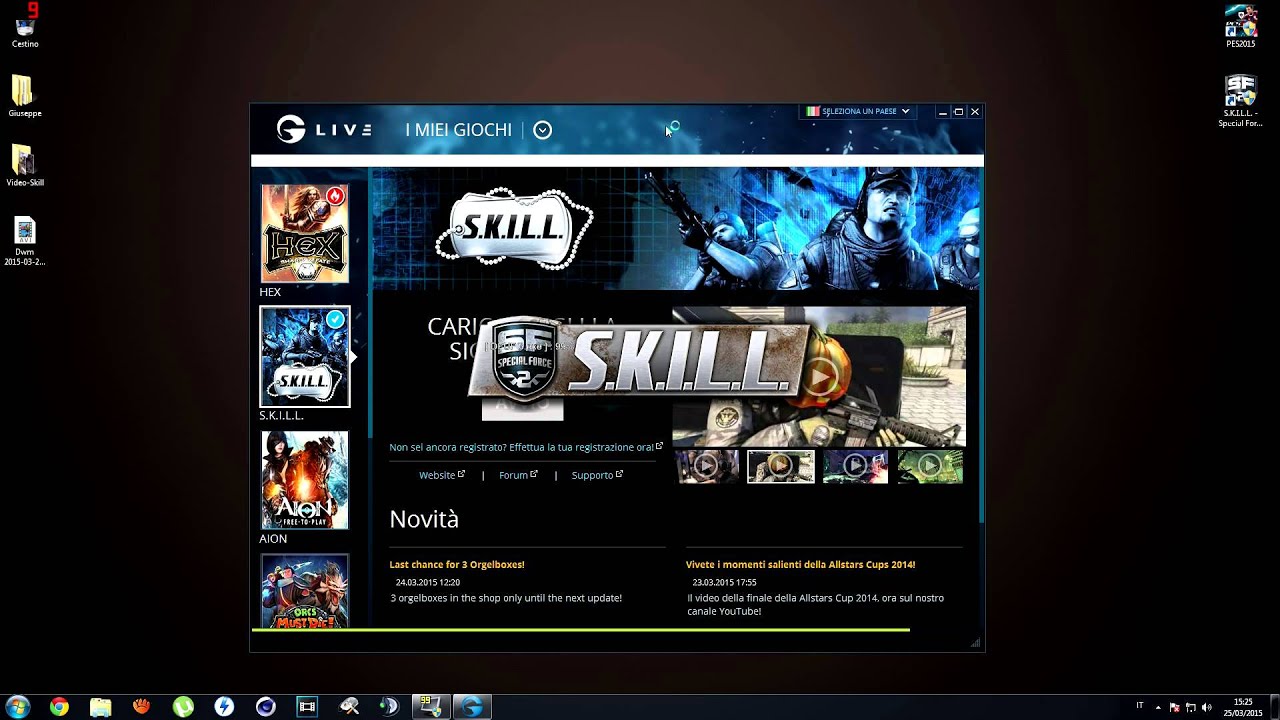Screen dimensions: 1280x720
Task: Select the S.K.I.L.L. game tile
Action: (305, 357)
